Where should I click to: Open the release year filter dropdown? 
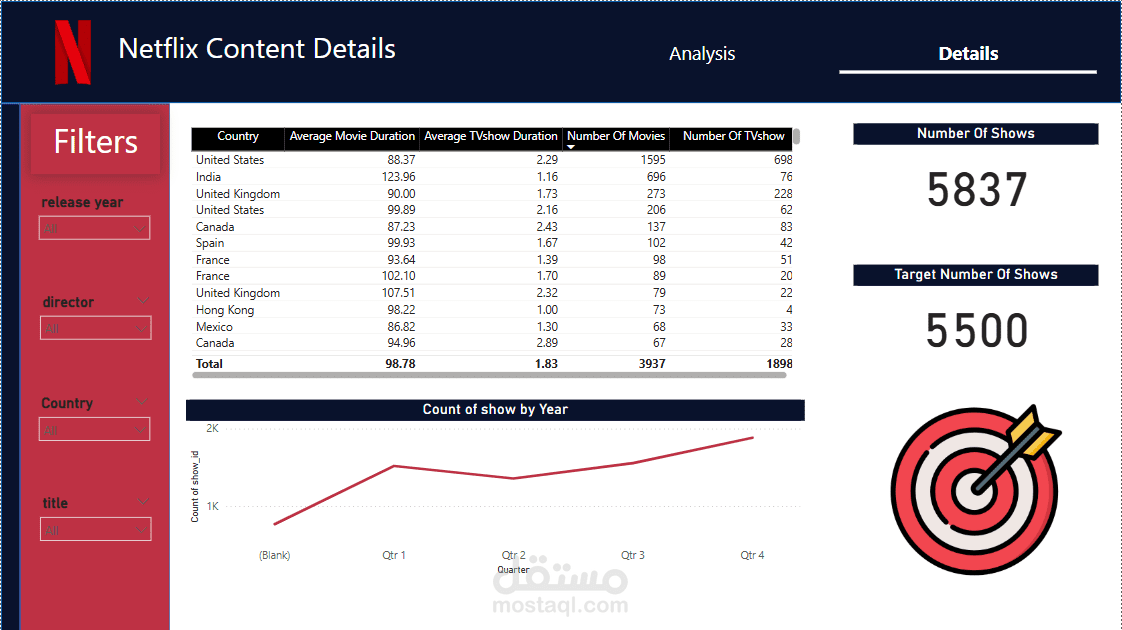coord(94,228)
